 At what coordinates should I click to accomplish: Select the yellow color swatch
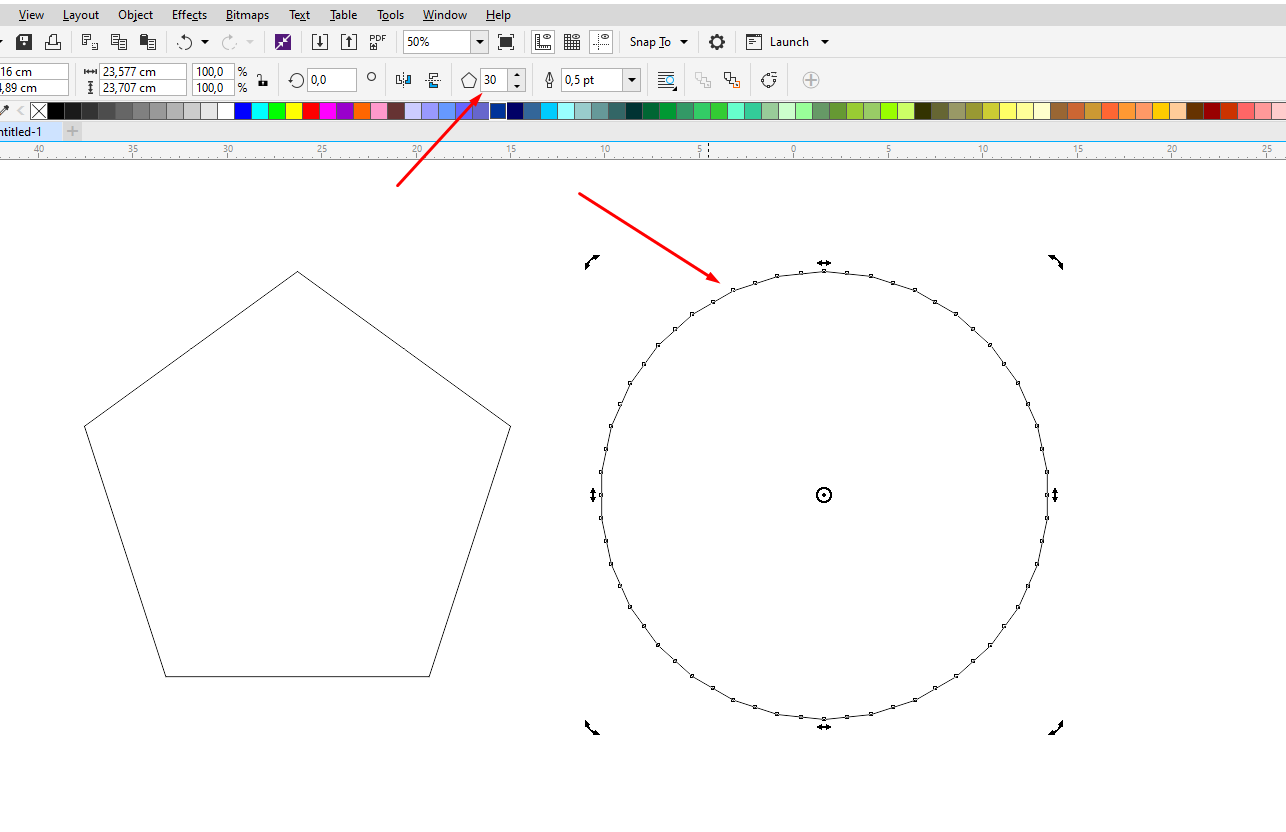(294, 111)
